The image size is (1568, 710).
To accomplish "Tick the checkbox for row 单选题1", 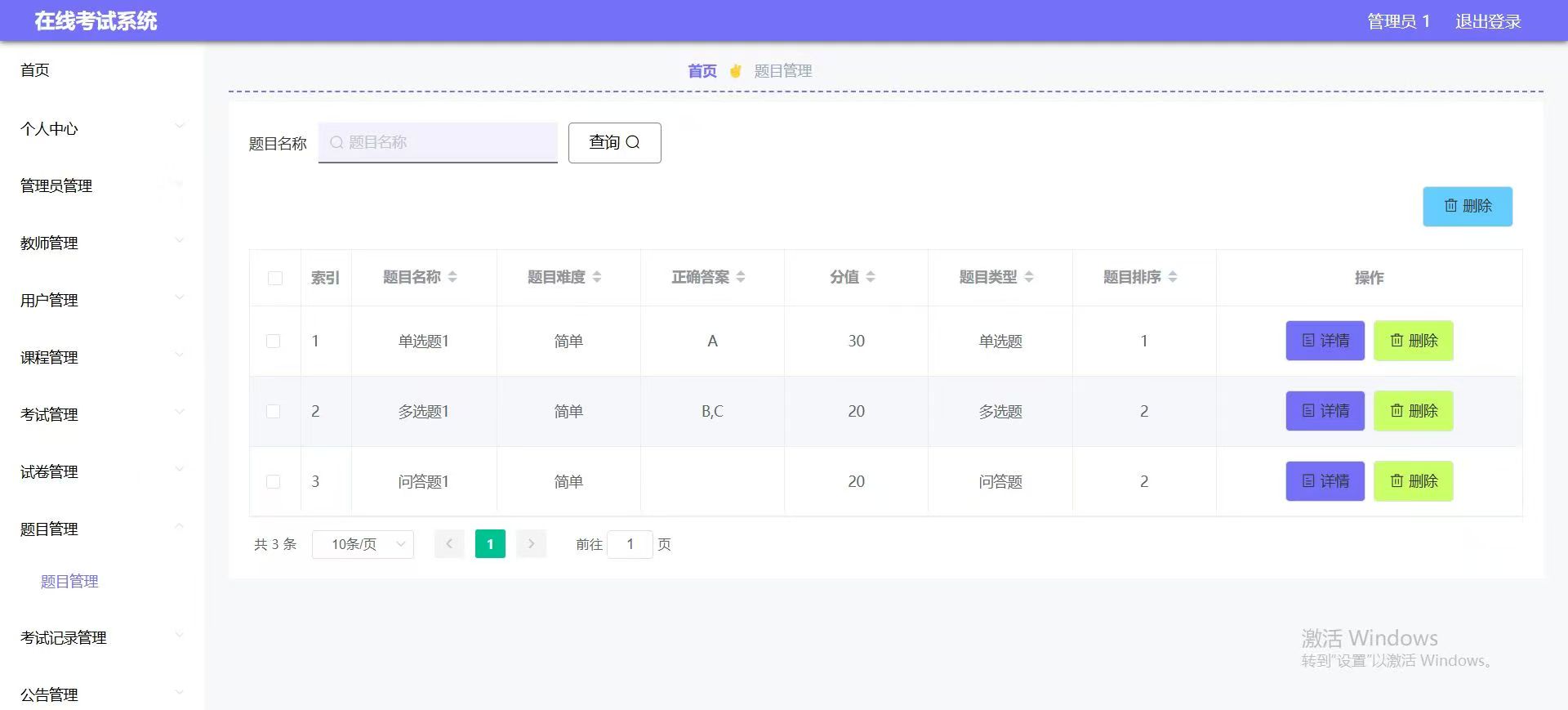I will [274, 341].
